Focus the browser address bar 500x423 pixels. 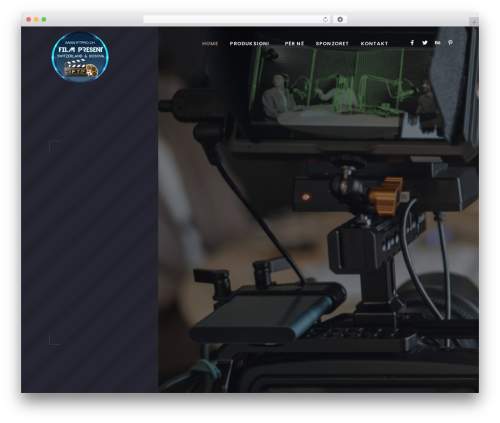(237, 19)
